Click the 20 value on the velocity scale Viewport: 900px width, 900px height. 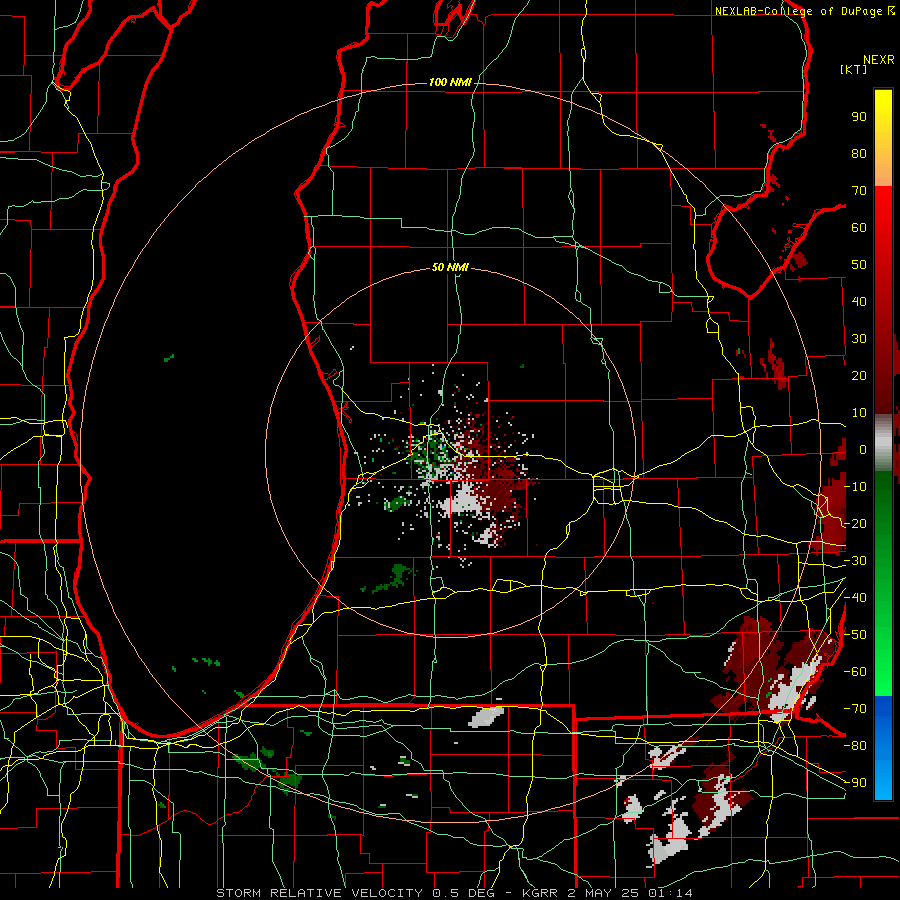[859, 376]
